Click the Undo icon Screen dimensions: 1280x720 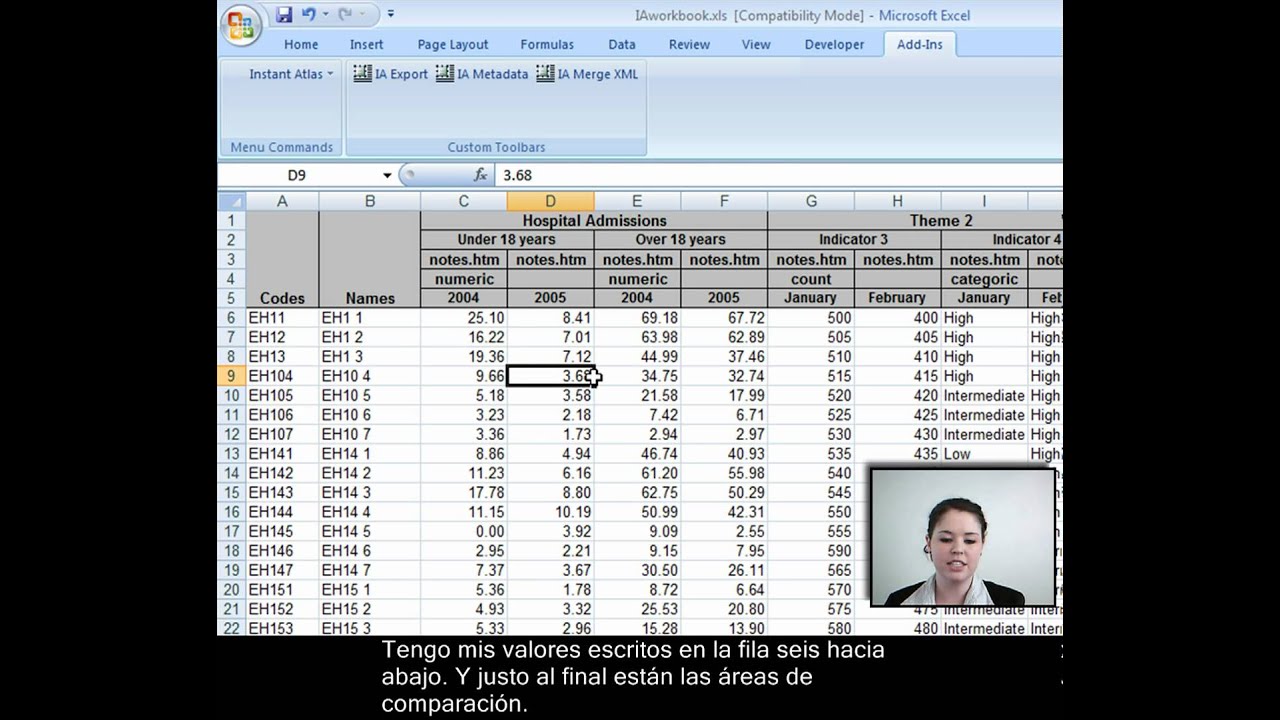(x=309, y=14)
